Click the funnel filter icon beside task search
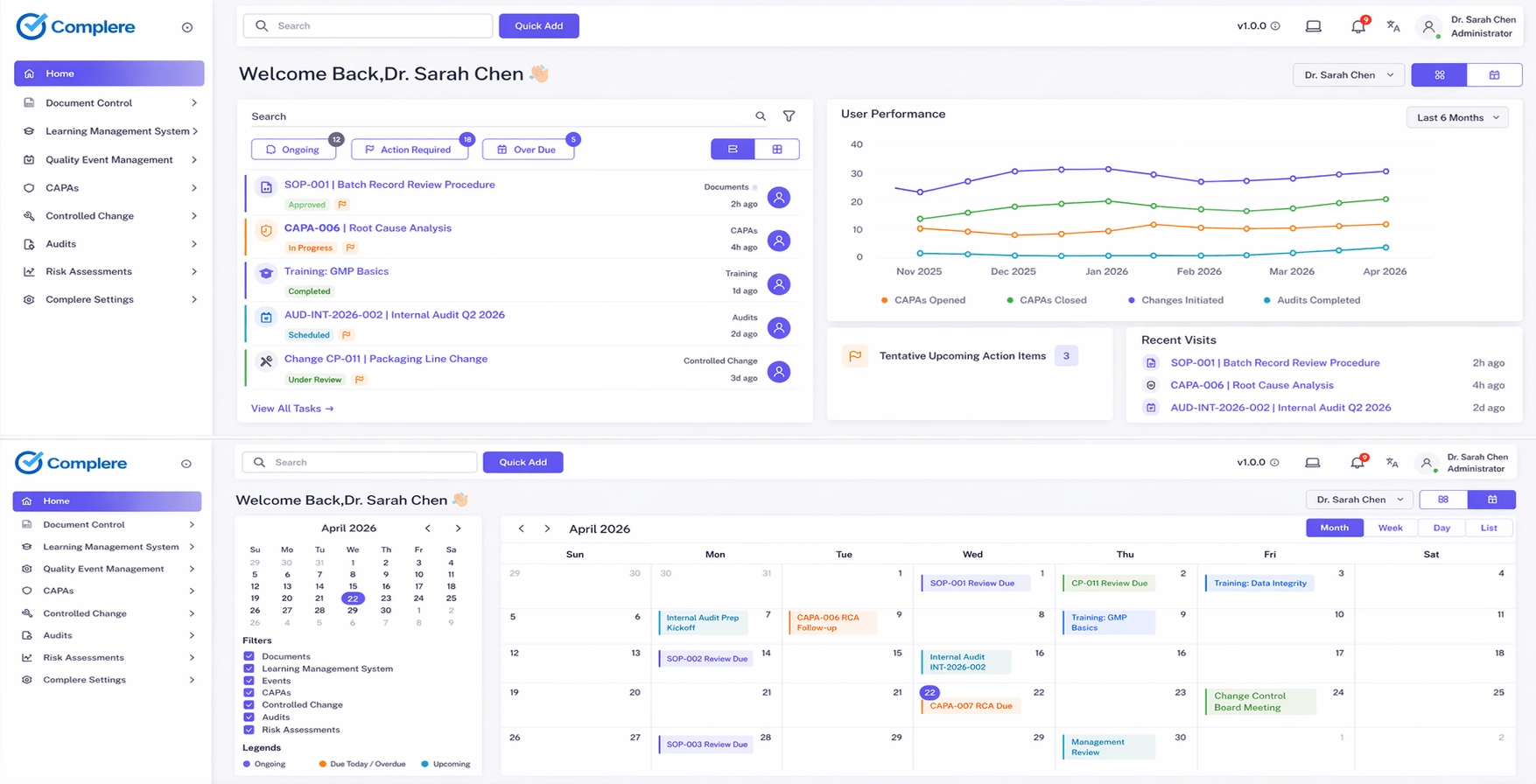 click(x=789, y=116)
